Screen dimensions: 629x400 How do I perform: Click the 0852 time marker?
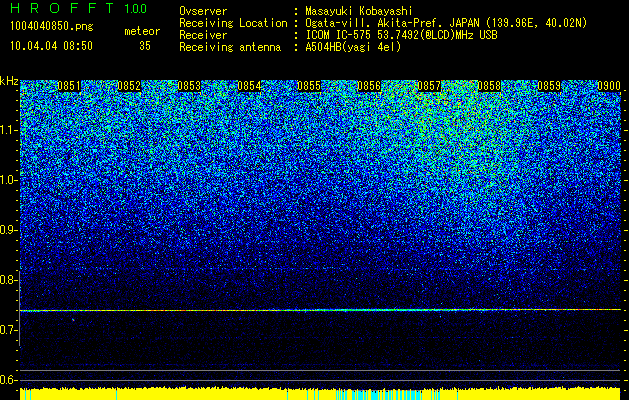pyautogui.click(x=129, y=86)
